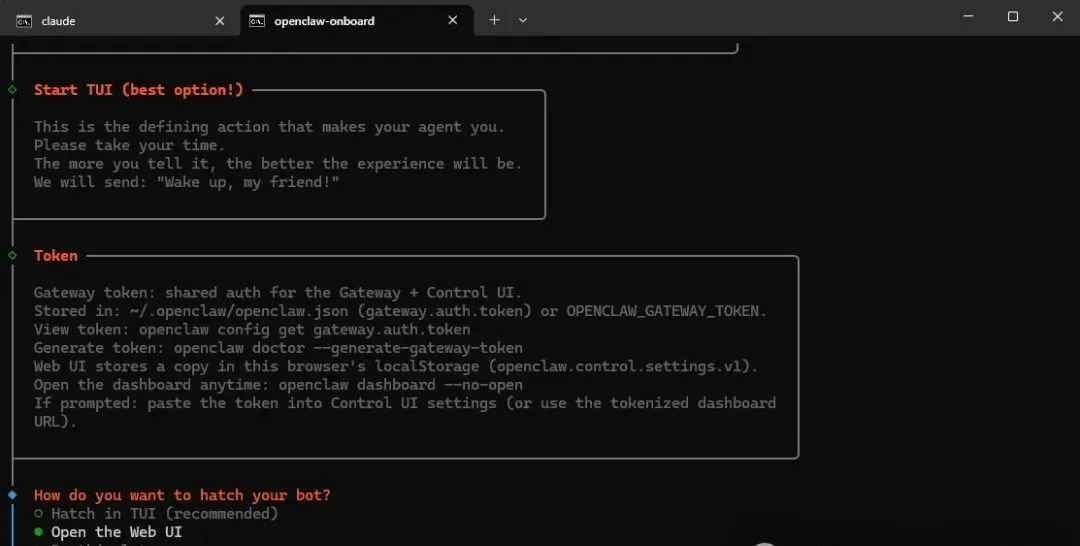Click the blue diamond beside hatch prompt
The height and width of the screenshot is (546, 1080).
[x=12, y=494]
